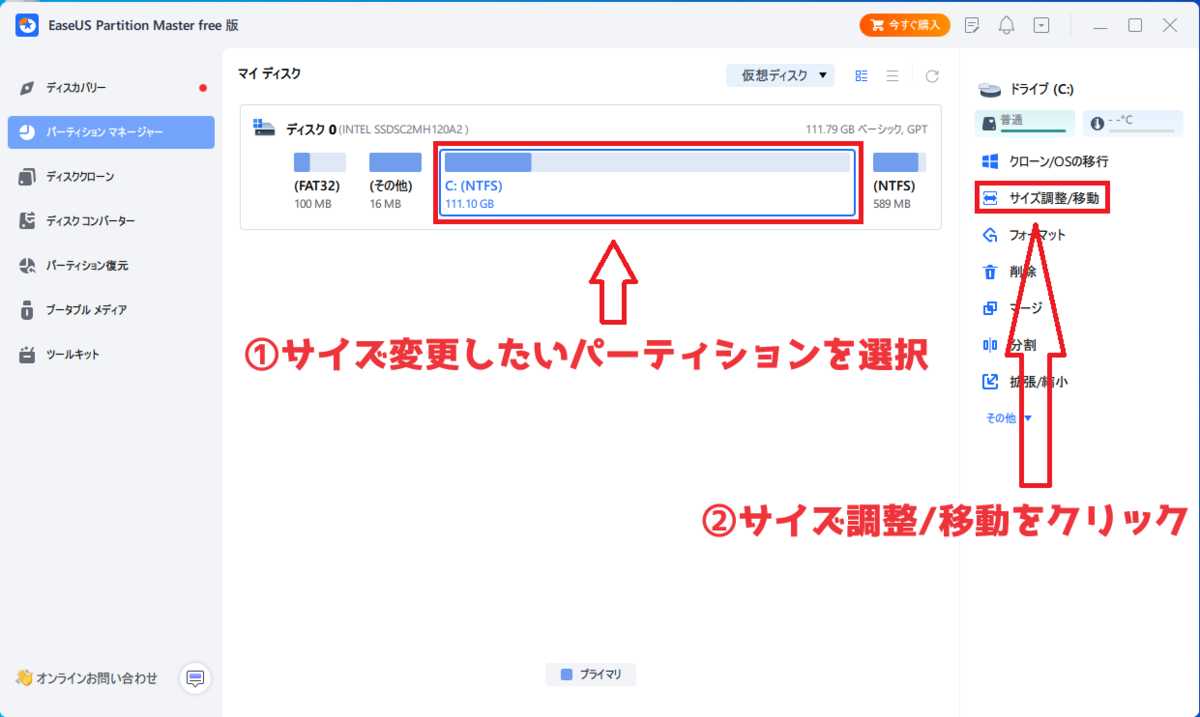Screen dimensions: 1200x717
Task: Switch to graphical disk view icon
Action: tap(861, 76)
